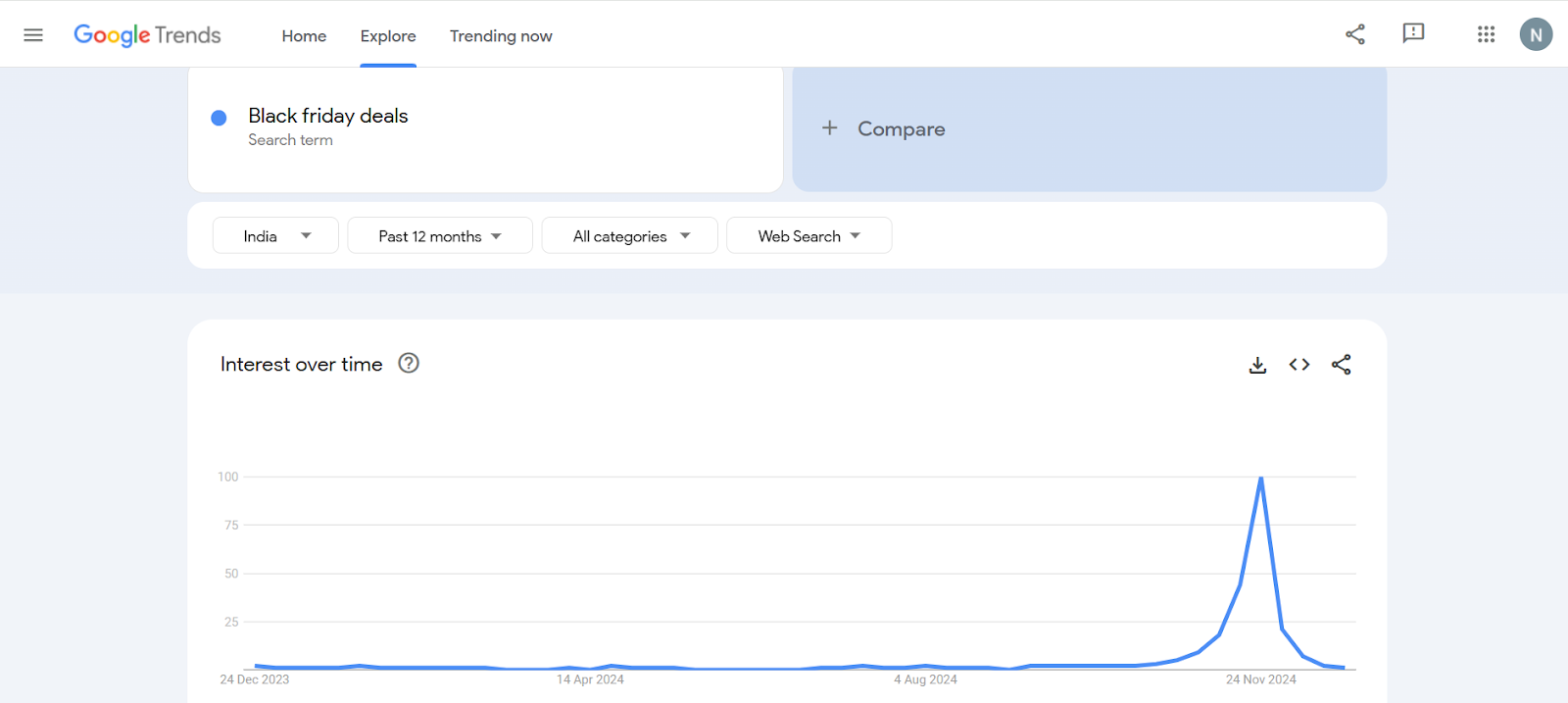Open the account avatar labeled N
This screenshot has width=1568, height=703.
pos(1536,34)
